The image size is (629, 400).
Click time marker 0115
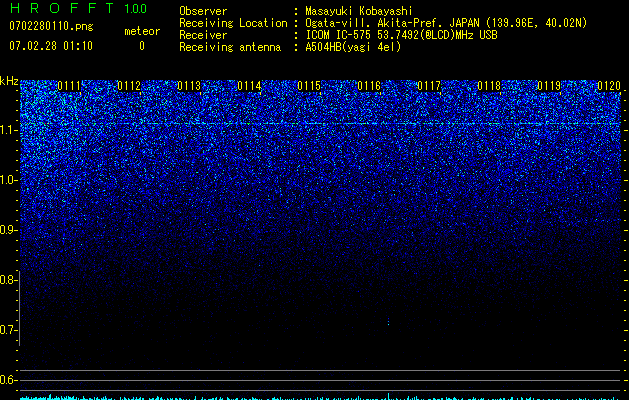coord(309,86)
